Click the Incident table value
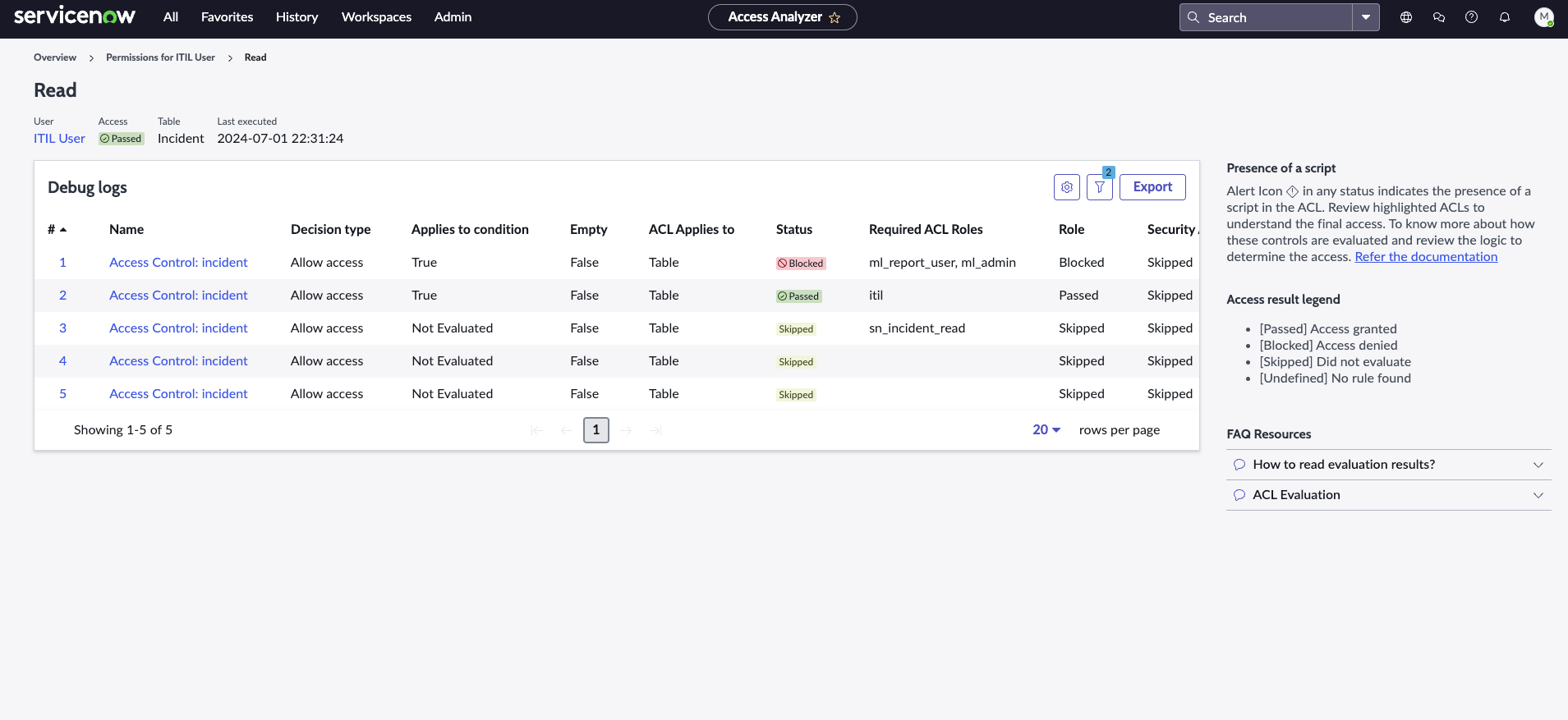 click(181, 139)
